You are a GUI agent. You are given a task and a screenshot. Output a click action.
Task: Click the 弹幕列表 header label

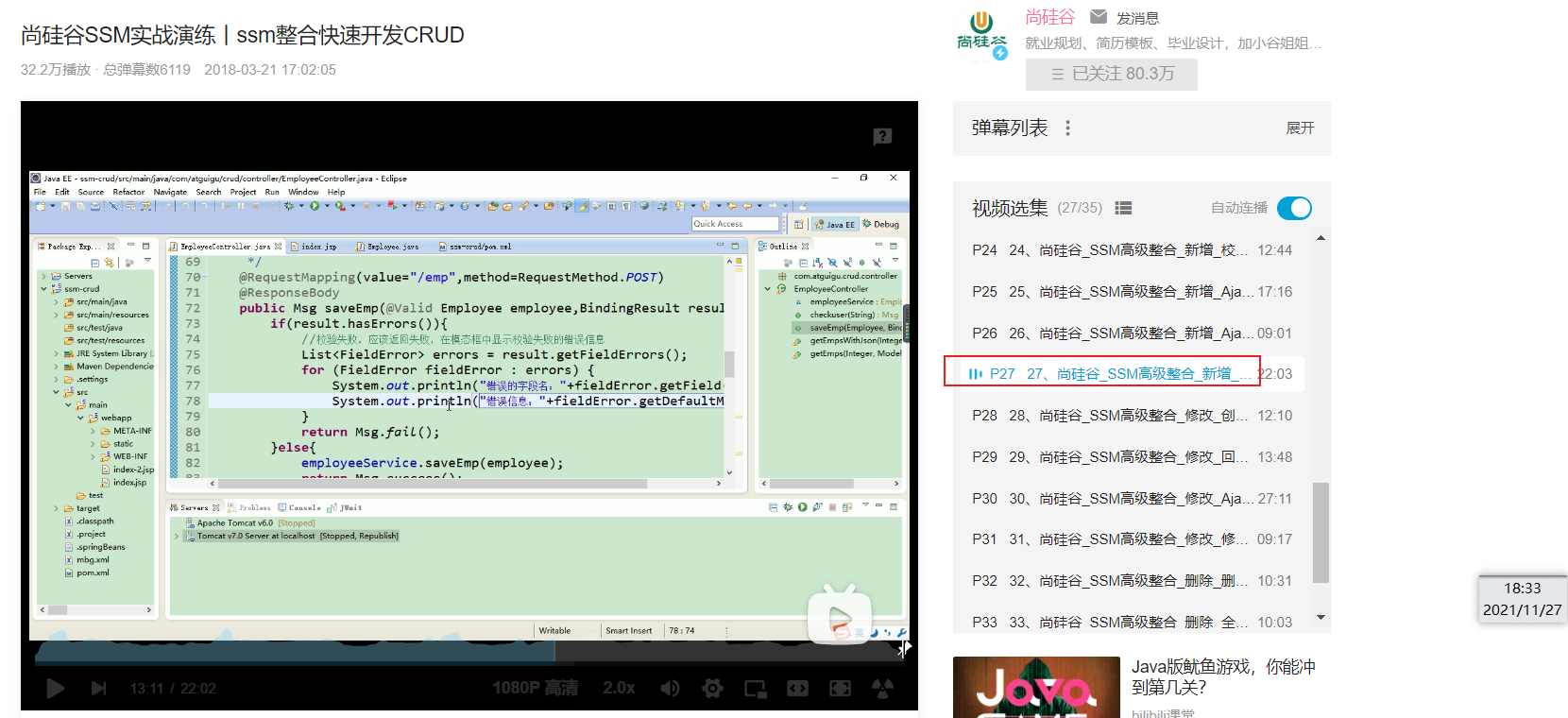pos(1010,128)
